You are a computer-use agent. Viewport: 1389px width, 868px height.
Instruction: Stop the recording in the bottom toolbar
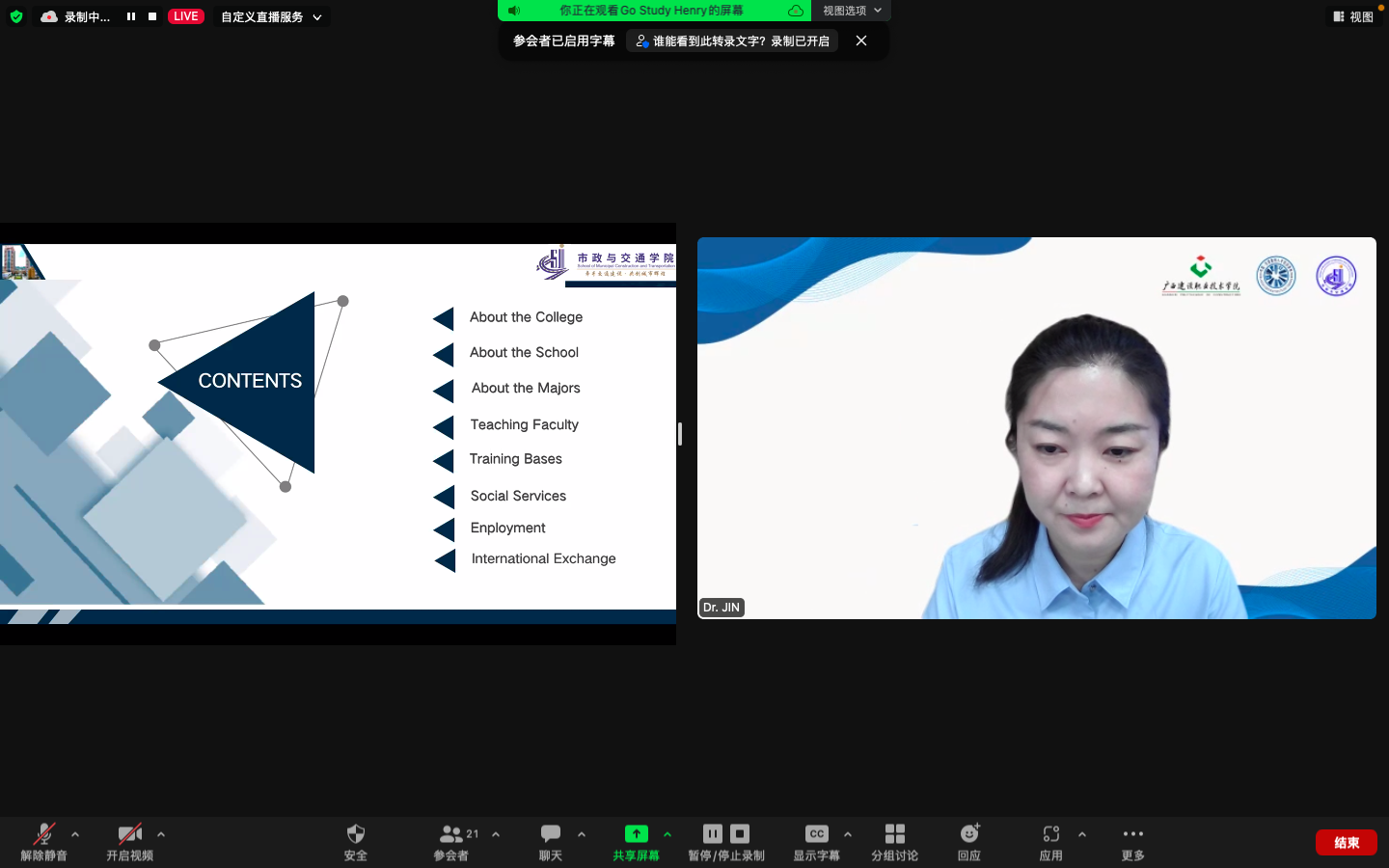coord(740,834)
